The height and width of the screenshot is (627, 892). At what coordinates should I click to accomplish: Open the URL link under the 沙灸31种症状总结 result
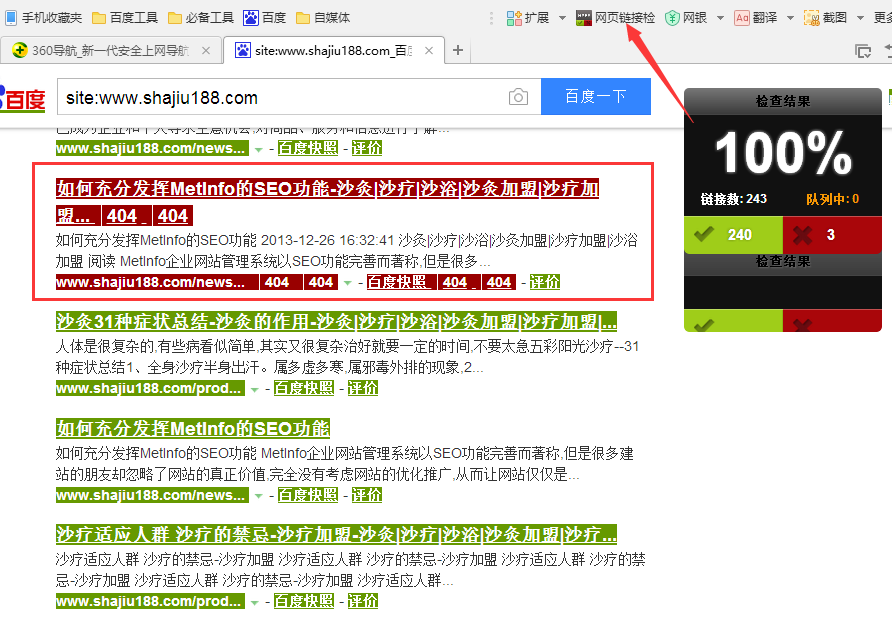click(x=150, y=389)
